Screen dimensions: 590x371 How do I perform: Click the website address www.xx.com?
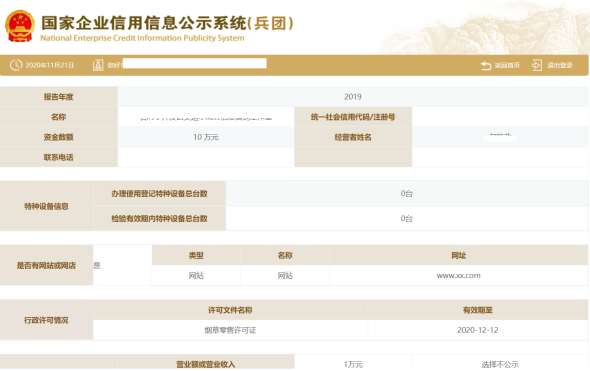pyautogui.click(x=459, y=276)
